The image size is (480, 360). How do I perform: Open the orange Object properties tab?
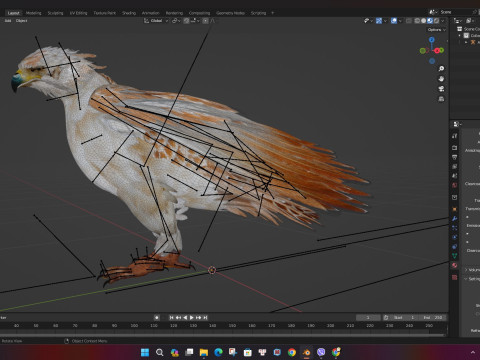pyautogui.click(x=455, y=209)
